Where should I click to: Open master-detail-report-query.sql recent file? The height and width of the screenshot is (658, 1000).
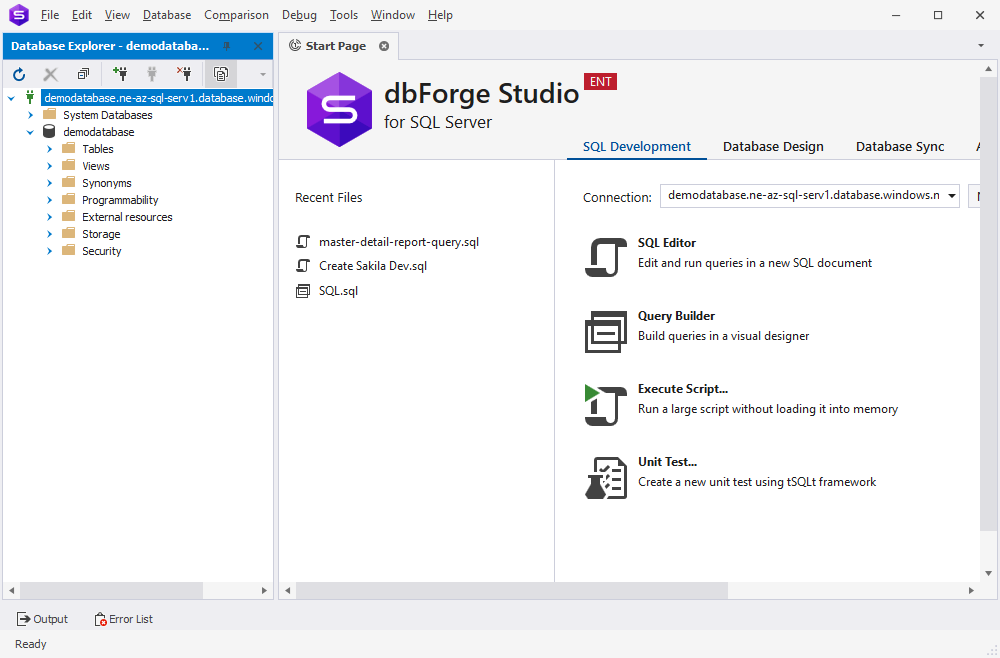click(x=399, y=242)
